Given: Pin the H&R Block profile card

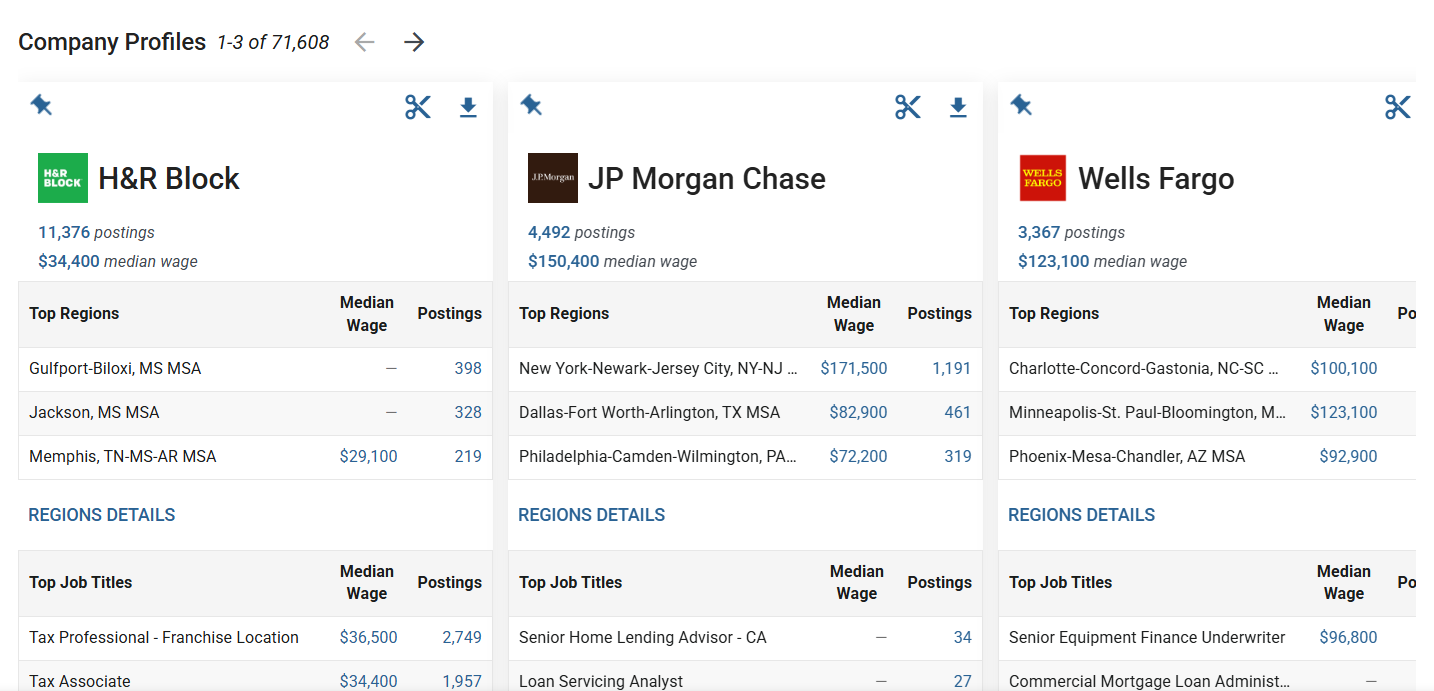Looking at the screenshot, I should (41, 105).
